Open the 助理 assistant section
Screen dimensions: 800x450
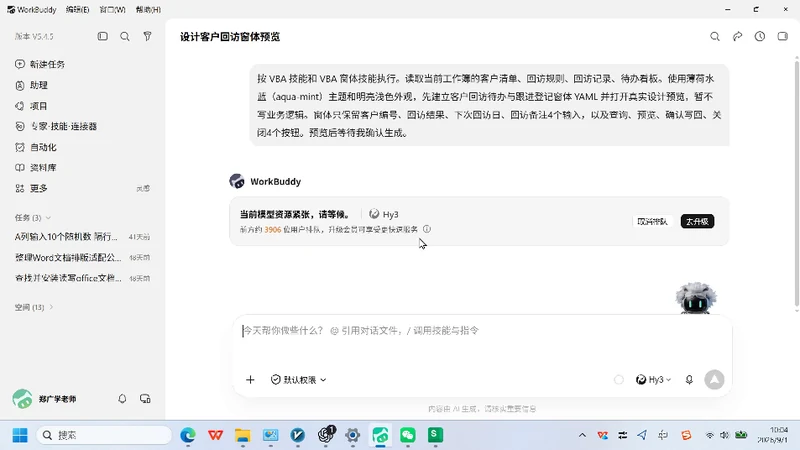(x=32, y=85)
